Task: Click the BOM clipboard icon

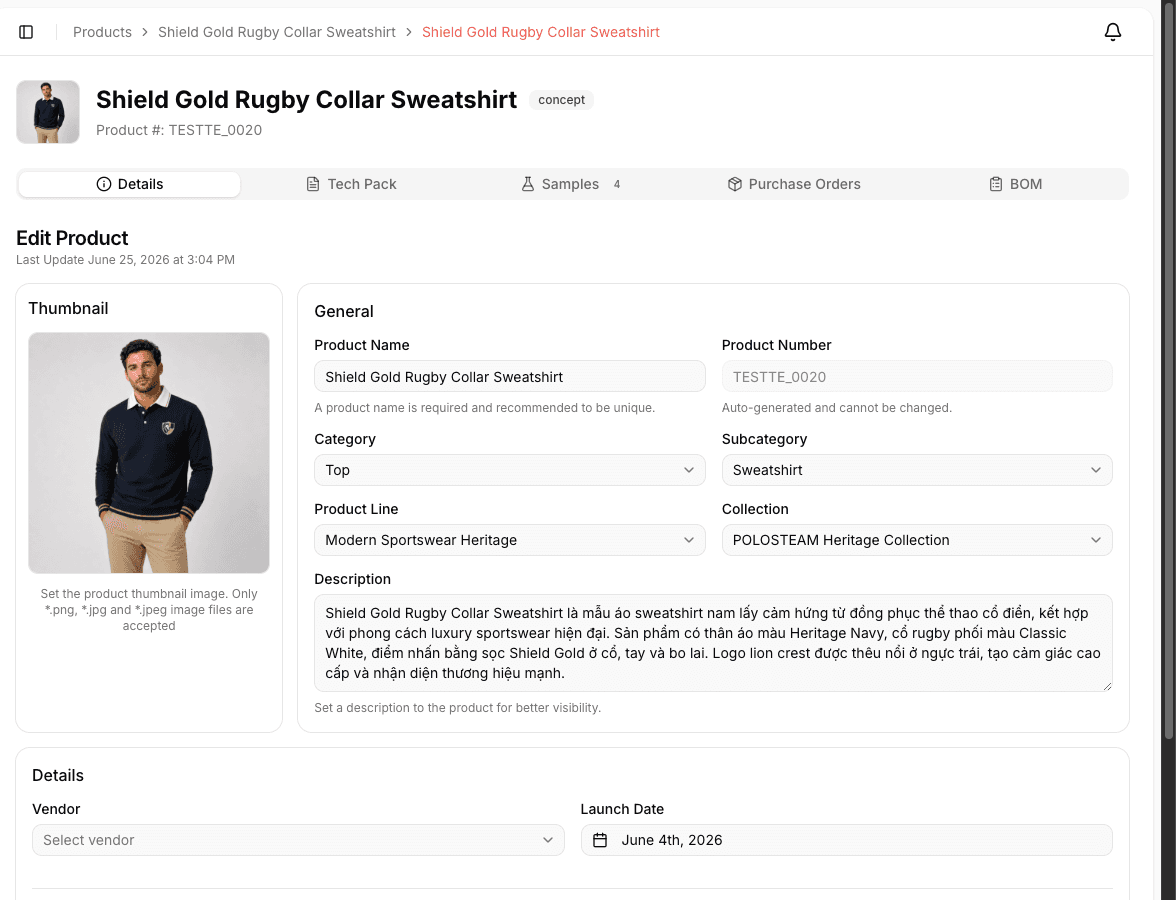Action: click(x=996, y=184)
